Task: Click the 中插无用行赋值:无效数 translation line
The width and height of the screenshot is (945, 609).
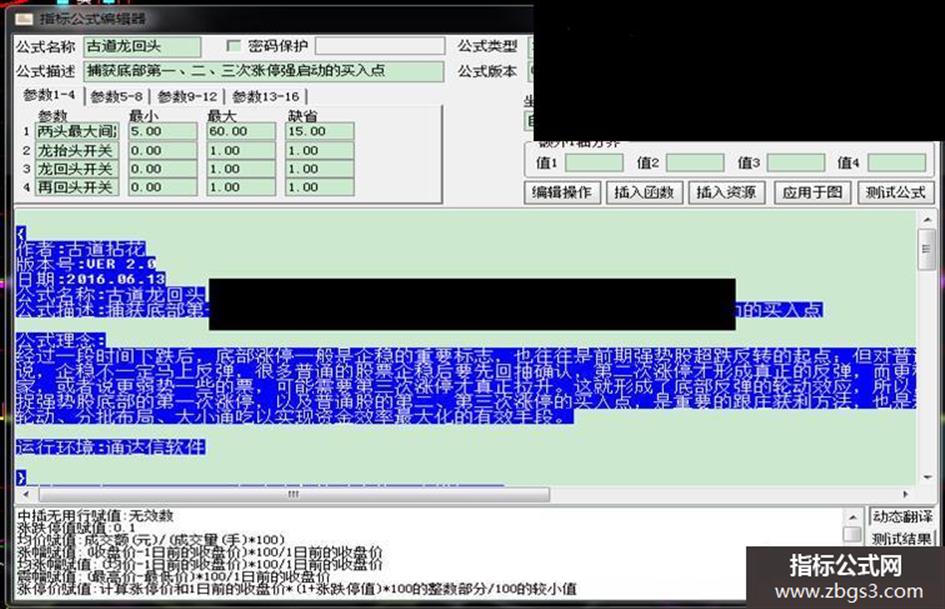Action: pyautogui.click(x=95, y=516)
